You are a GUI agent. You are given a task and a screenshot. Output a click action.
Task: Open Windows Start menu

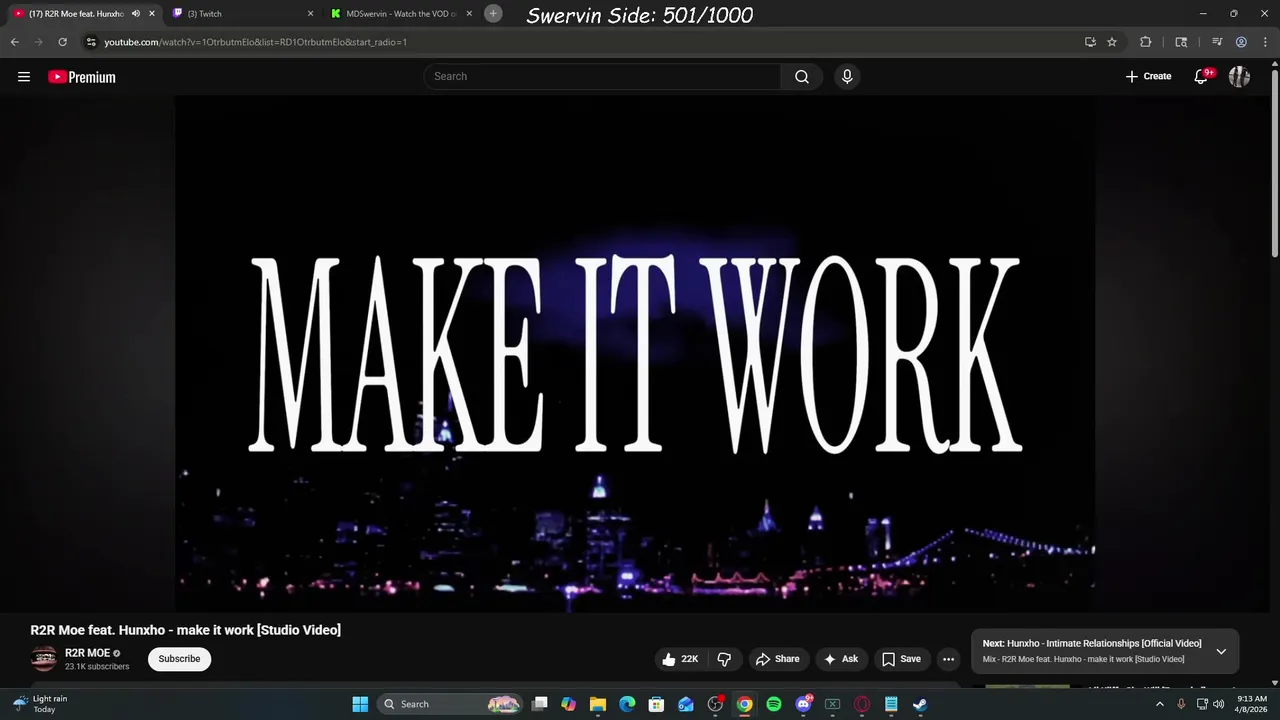click(x=360, y=704)
